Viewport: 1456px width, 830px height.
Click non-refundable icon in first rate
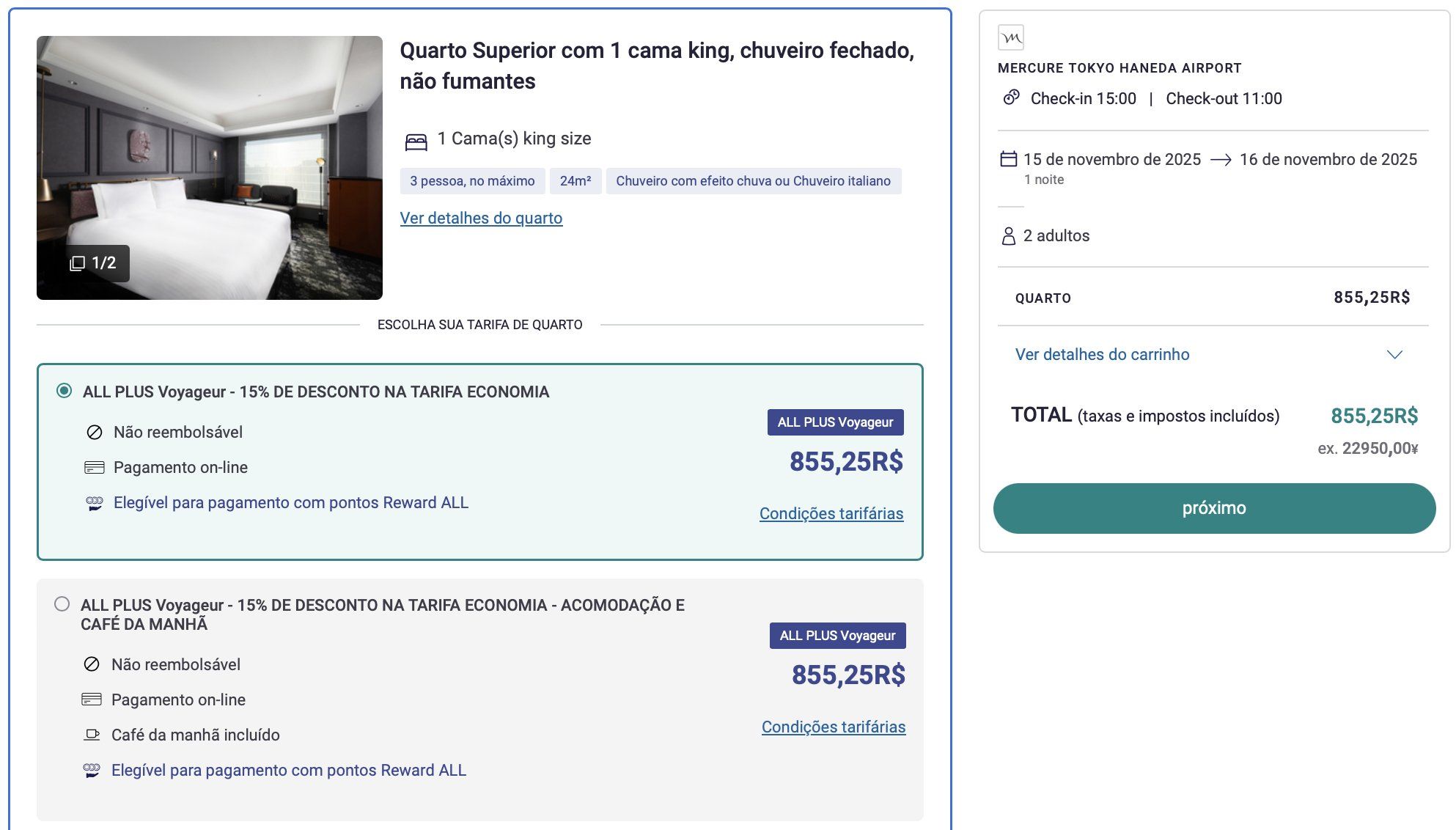point(95,433)
